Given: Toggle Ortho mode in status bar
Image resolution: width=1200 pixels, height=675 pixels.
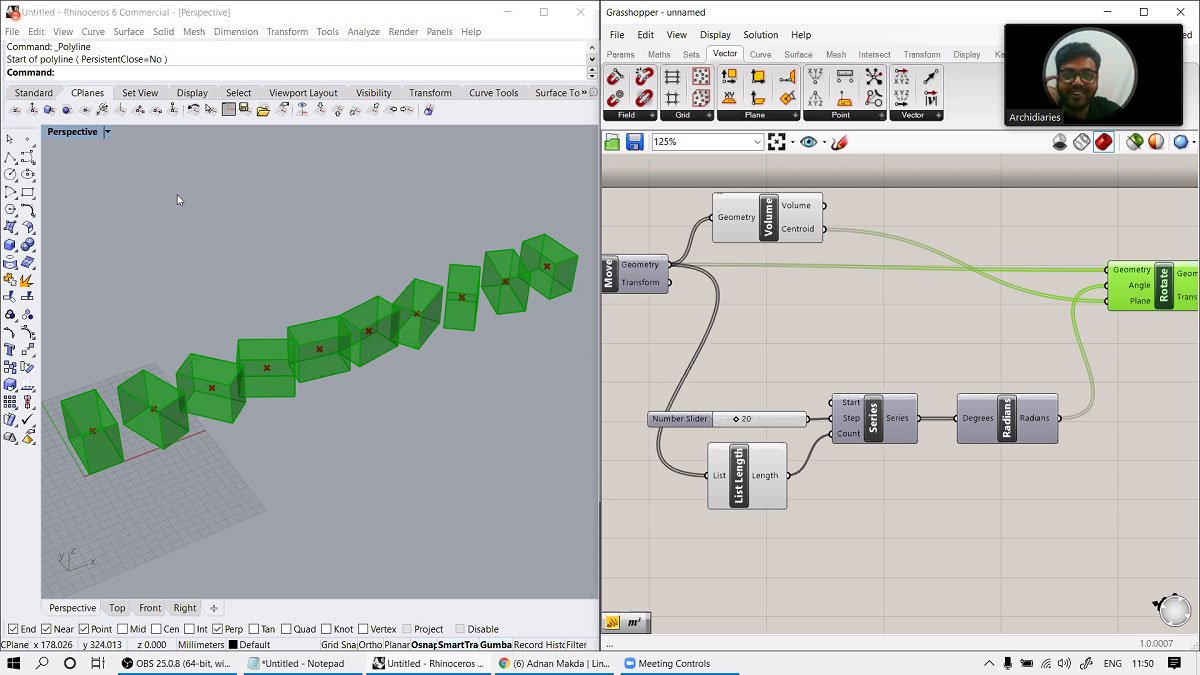Looking at the screenshot, I should [x=370, y=645].
